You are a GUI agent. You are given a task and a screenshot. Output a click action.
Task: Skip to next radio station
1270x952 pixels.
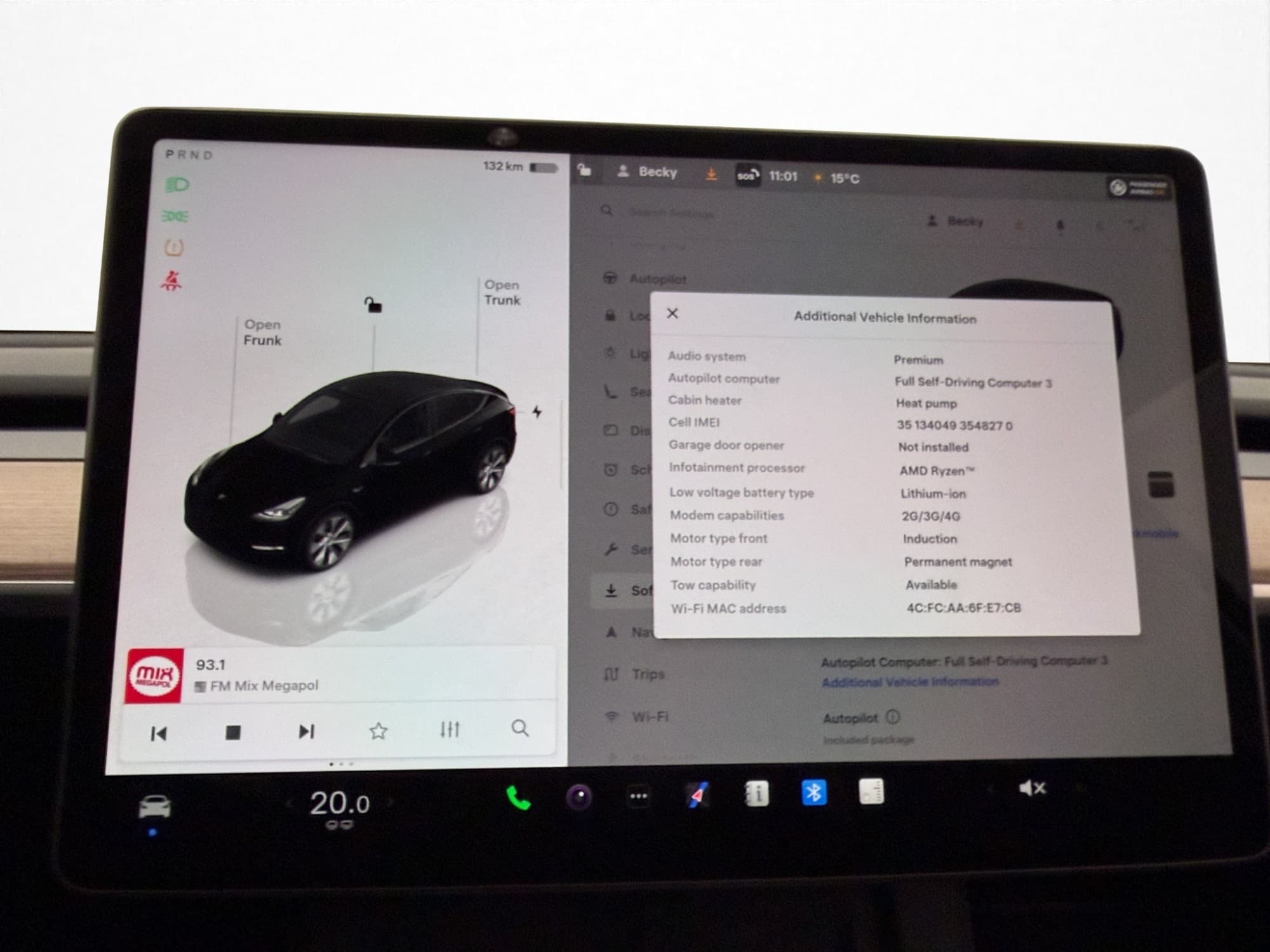[x=306, y=732]
